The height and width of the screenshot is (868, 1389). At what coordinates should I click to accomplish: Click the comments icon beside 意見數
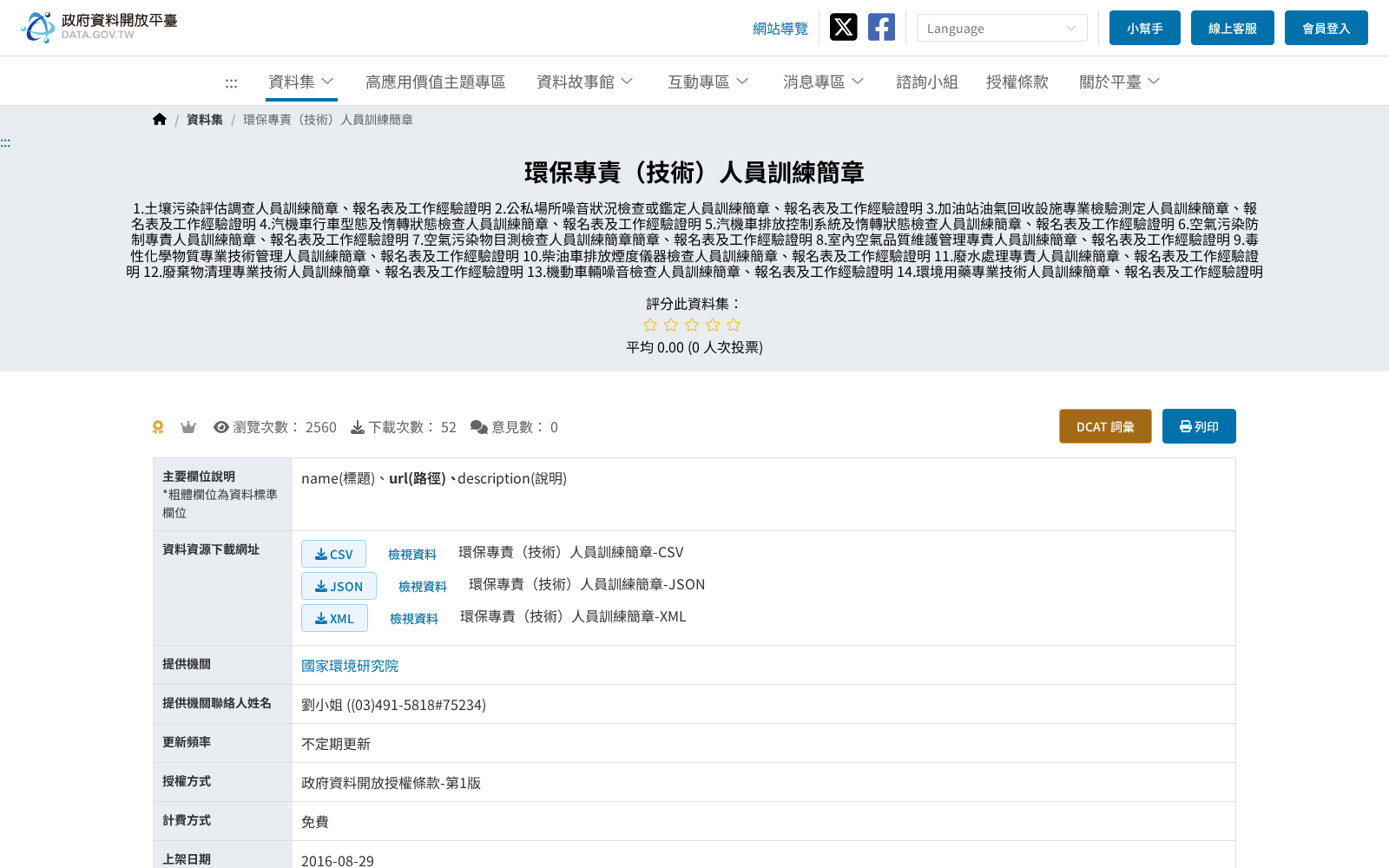pyautogui.click(x=479, y=427)
